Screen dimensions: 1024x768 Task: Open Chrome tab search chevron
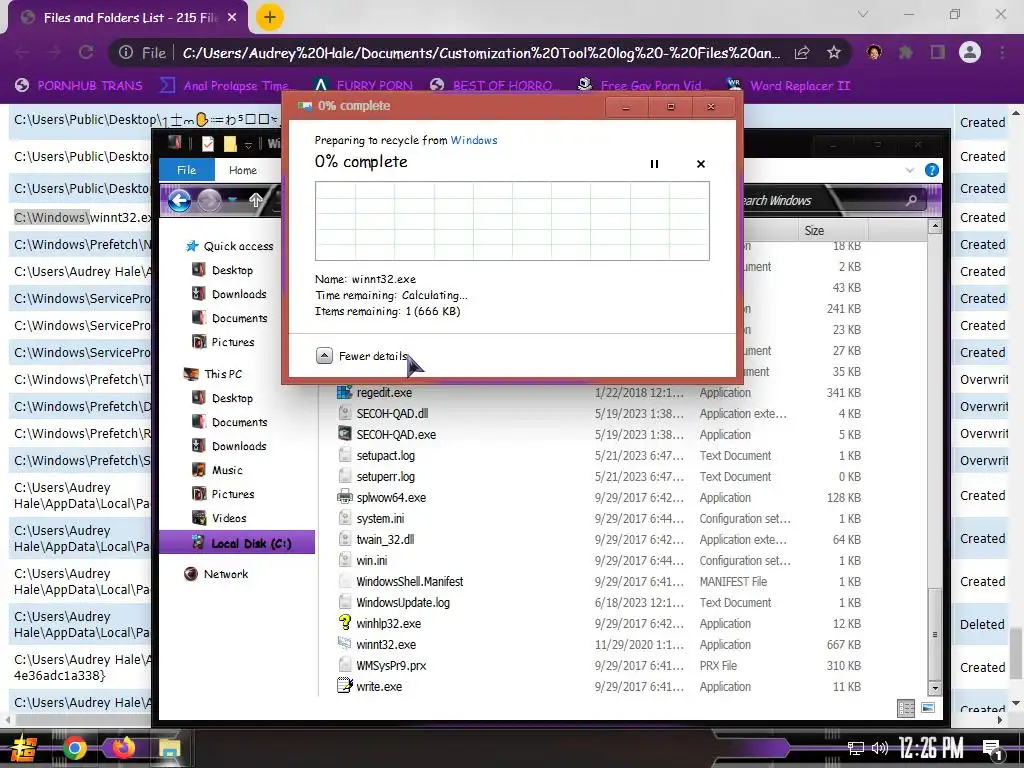(863, 14)
